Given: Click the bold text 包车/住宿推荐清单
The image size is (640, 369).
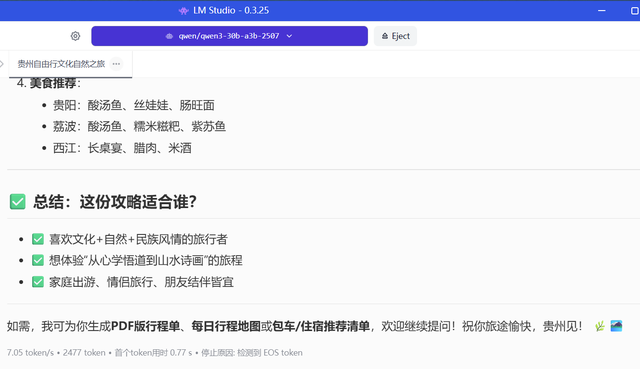Looking at the screenshot, I should tap(321, 326).
